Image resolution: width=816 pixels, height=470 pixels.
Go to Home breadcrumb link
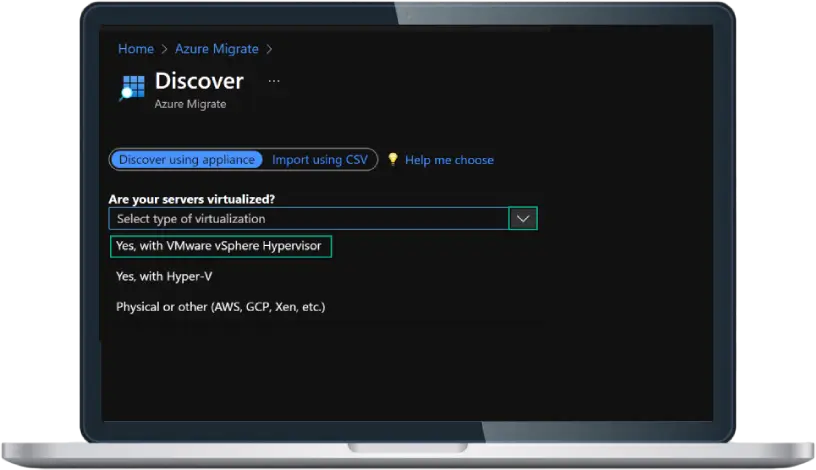(136, 49)
